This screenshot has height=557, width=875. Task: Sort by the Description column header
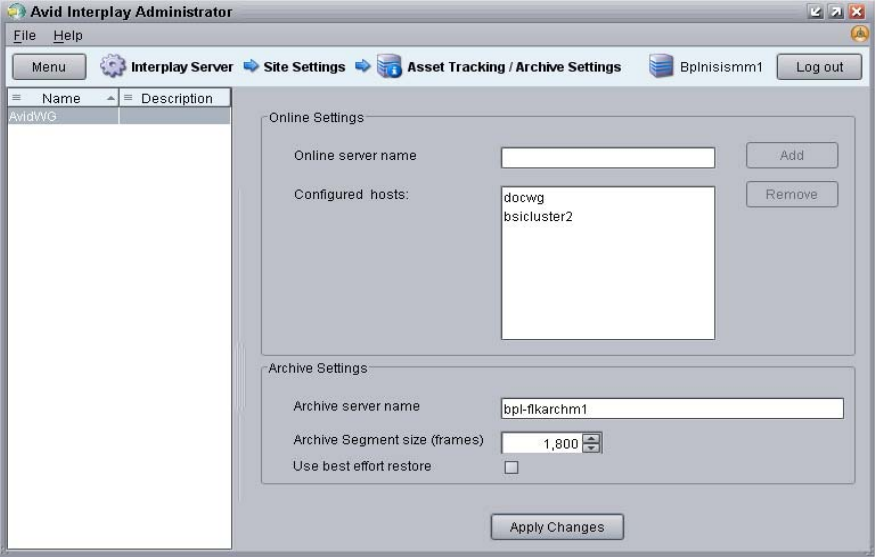175,98
